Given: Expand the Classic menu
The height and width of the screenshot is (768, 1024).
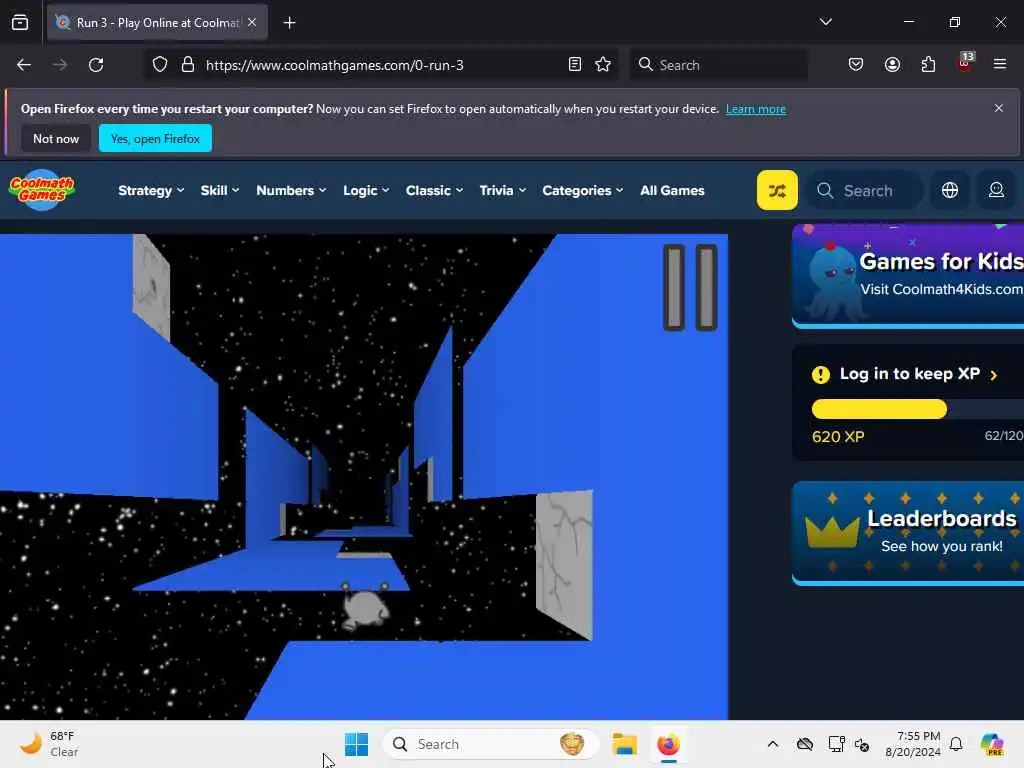Looking at the screenshot, I should (434, 191).
